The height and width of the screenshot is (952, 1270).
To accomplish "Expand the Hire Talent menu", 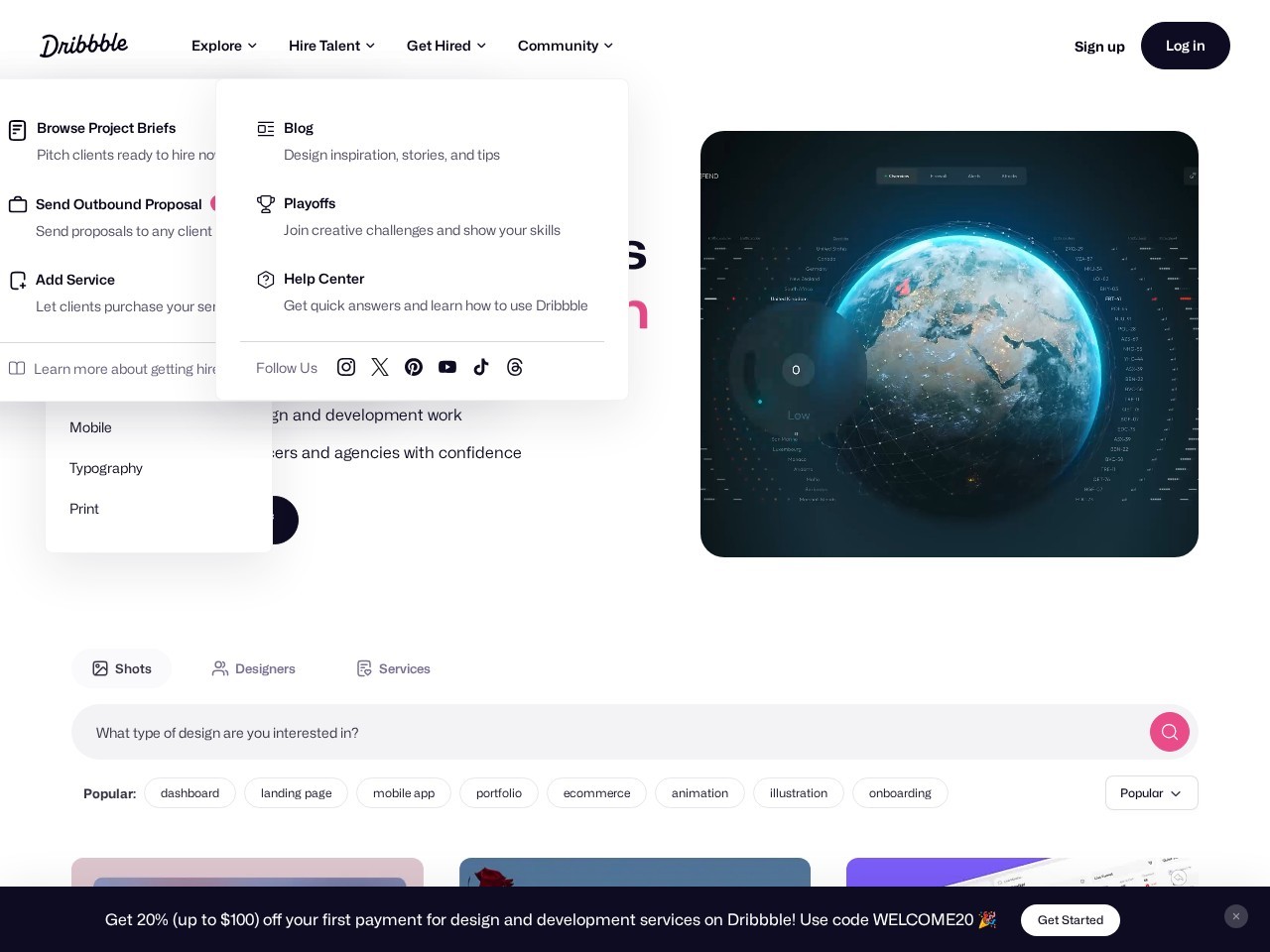I will point(331,46).
